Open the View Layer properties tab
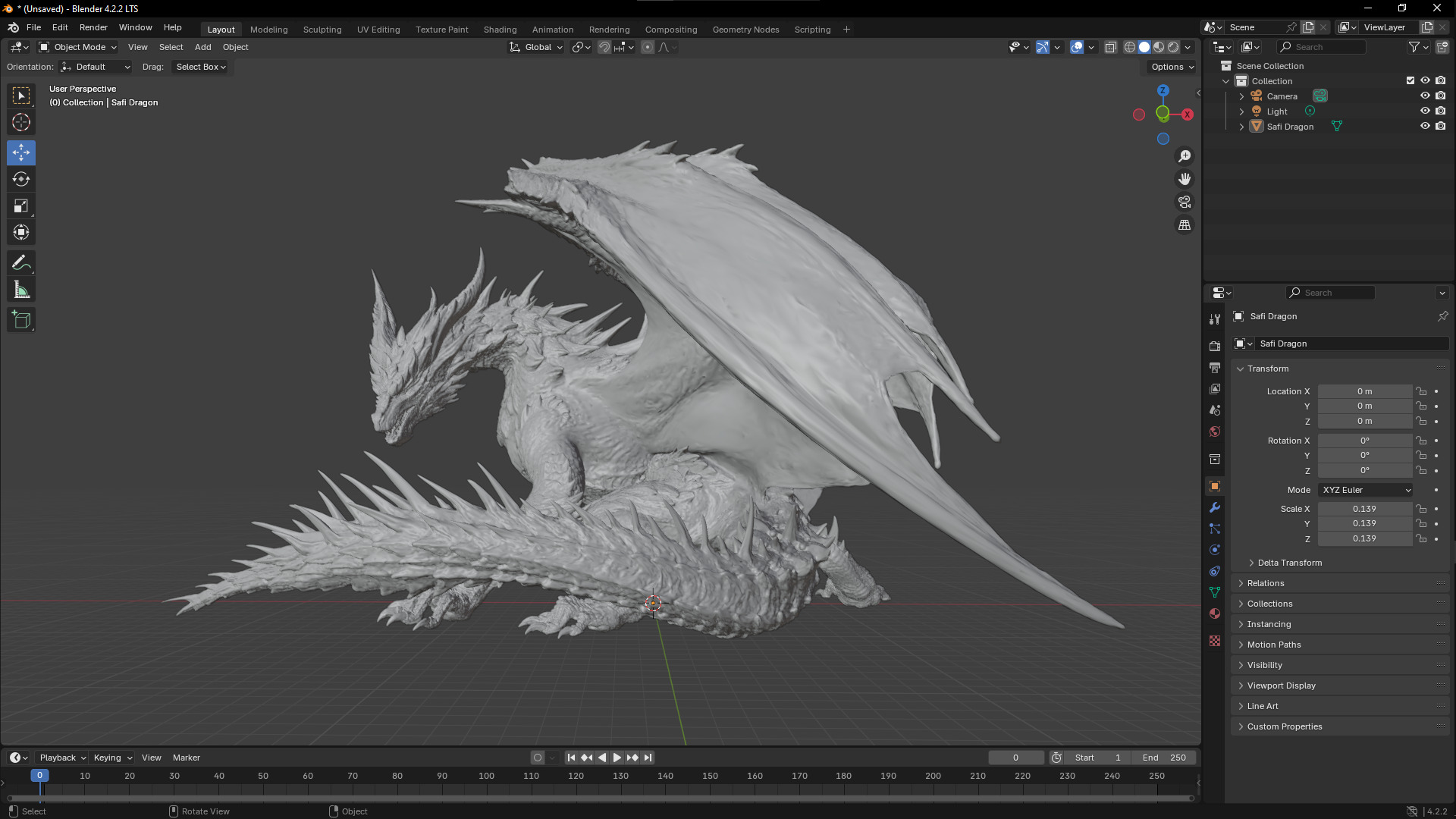This screenshot has height=819, width=1456. (1215, 389)
